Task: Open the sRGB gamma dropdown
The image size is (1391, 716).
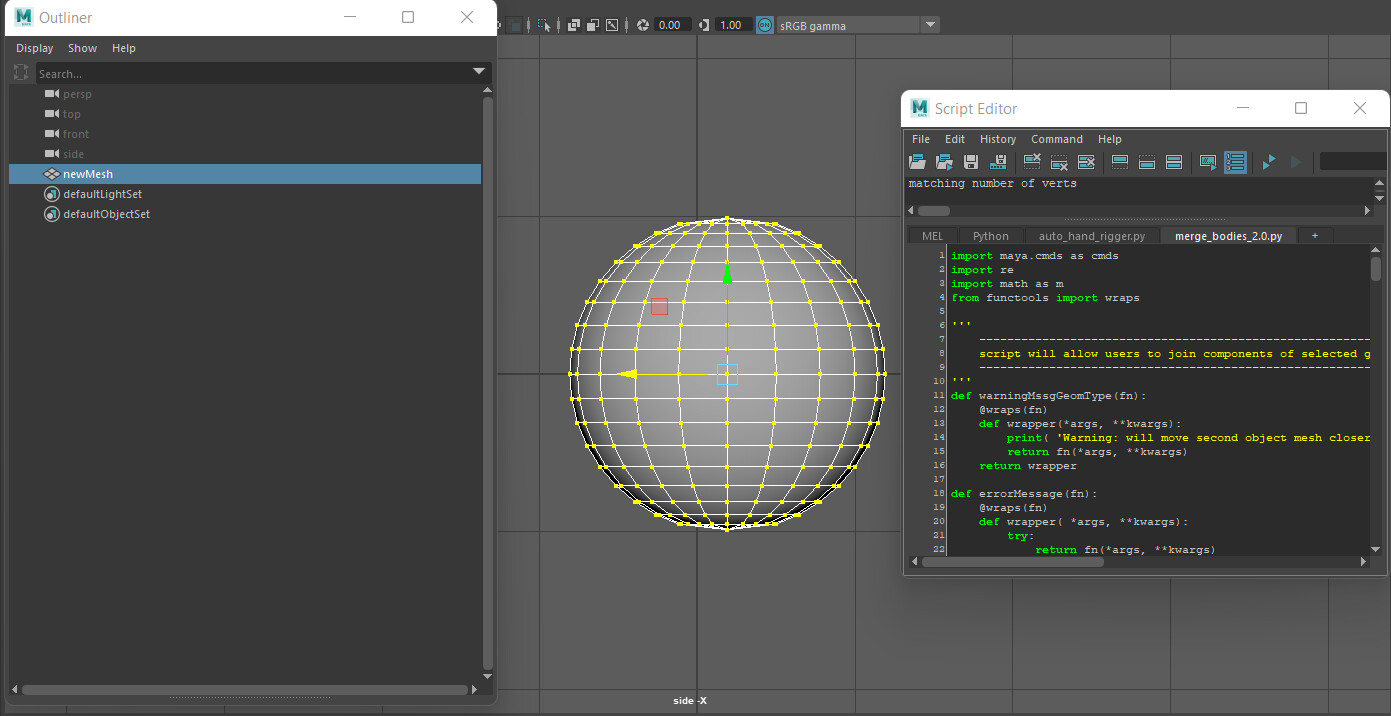Action: [930, 24]
